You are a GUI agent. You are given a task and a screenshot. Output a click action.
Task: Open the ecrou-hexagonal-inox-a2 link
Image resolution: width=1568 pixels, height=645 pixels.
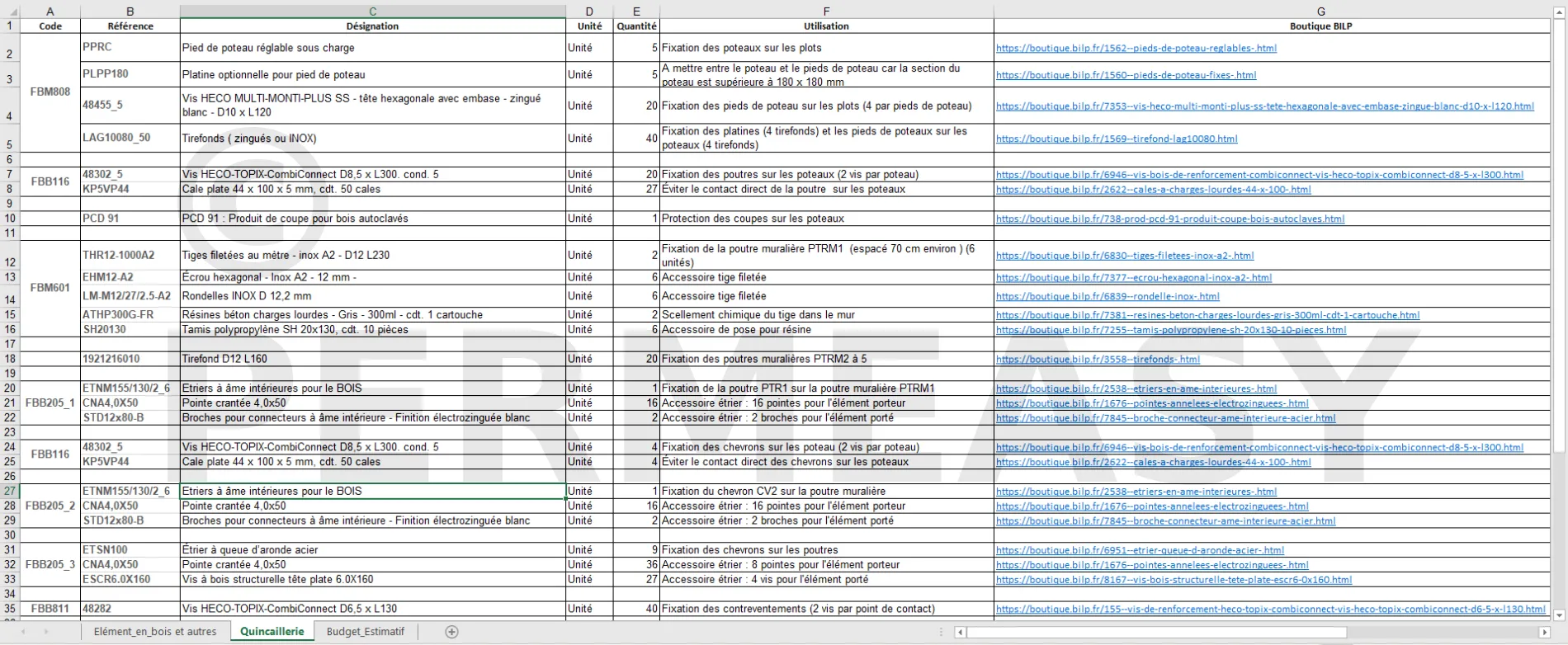tap(1134, 278)
